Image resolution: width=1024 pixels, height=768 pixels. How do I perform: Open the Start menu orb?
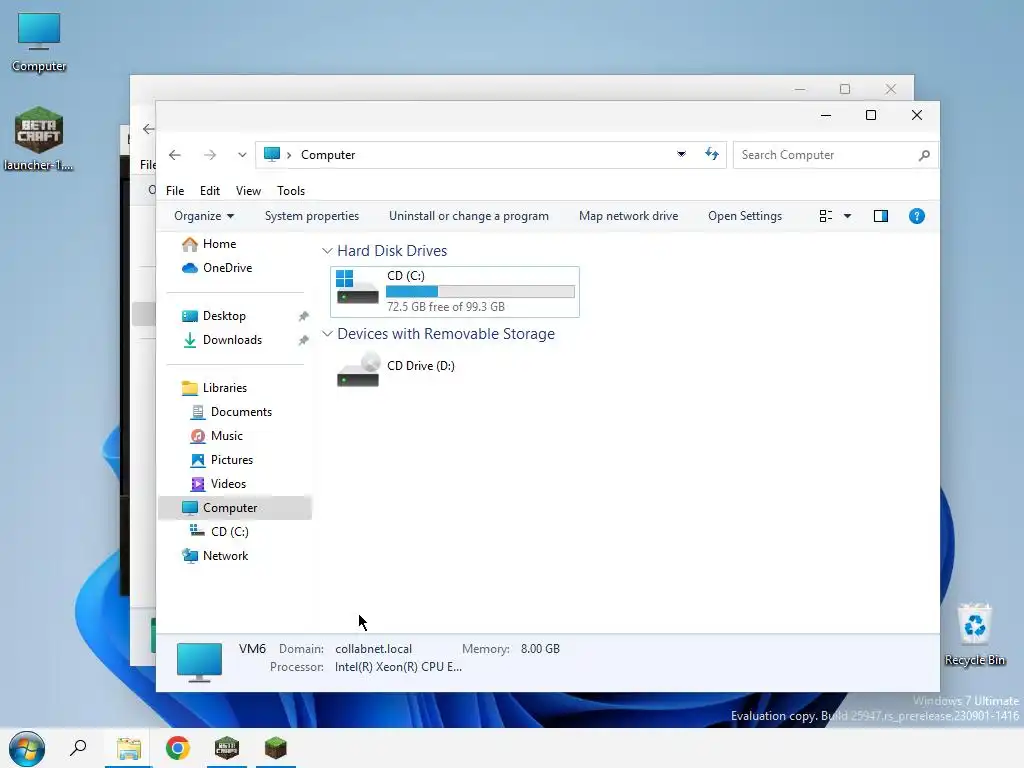click(x=27, y=748)
